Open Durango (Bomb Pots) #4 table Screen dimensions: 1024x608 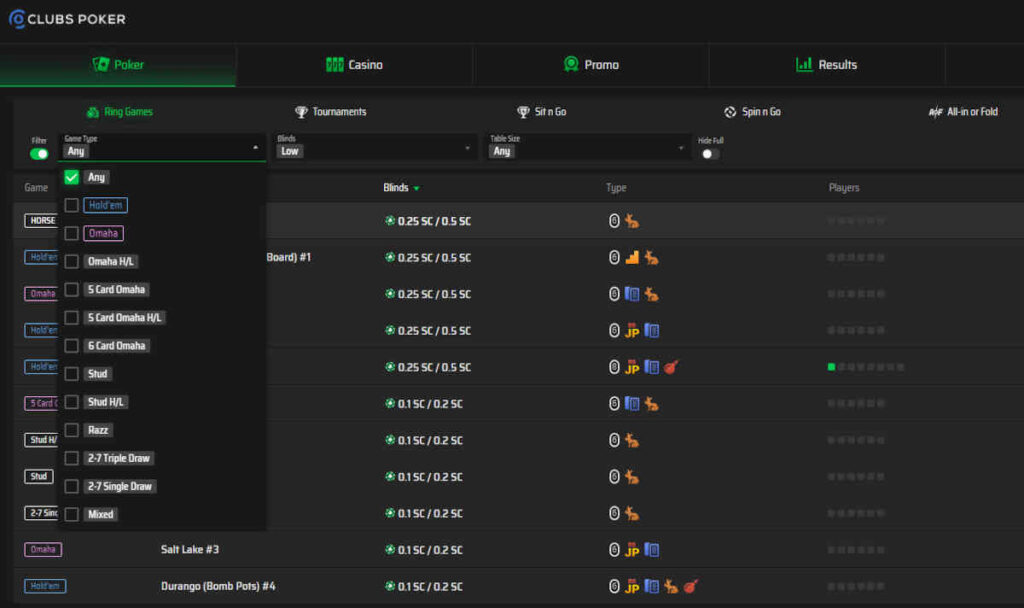tap(218, 586)
